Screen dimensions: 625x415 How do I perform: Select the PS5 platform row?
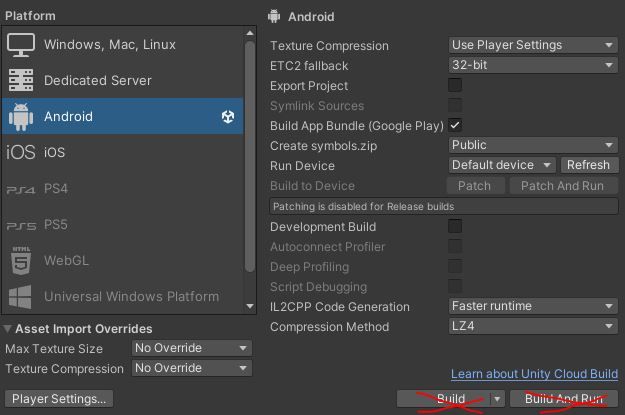123,224
